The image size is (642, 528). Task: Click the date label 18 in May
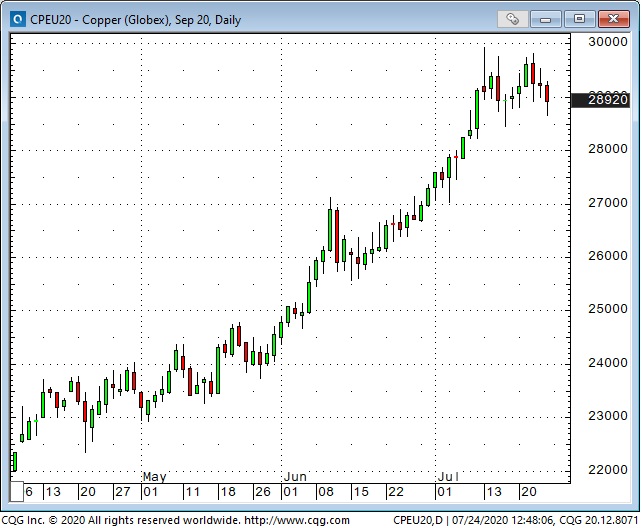[228, 492]
